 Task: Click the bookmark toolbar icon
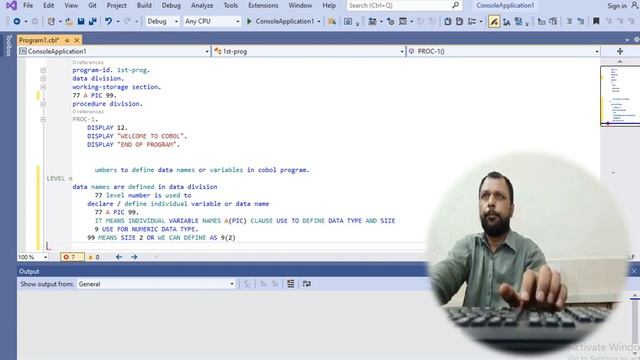596,21
